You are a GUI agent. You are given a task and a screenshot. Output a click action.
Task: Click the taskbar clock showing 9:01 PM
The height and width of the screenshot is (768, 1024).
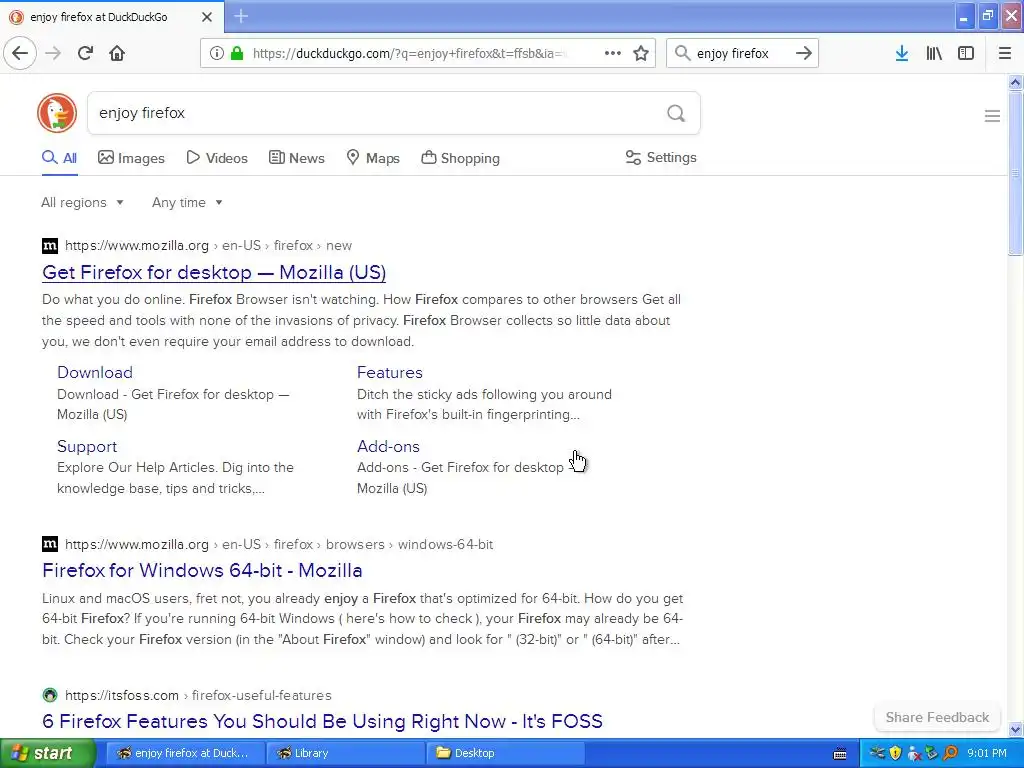(987, 753)
